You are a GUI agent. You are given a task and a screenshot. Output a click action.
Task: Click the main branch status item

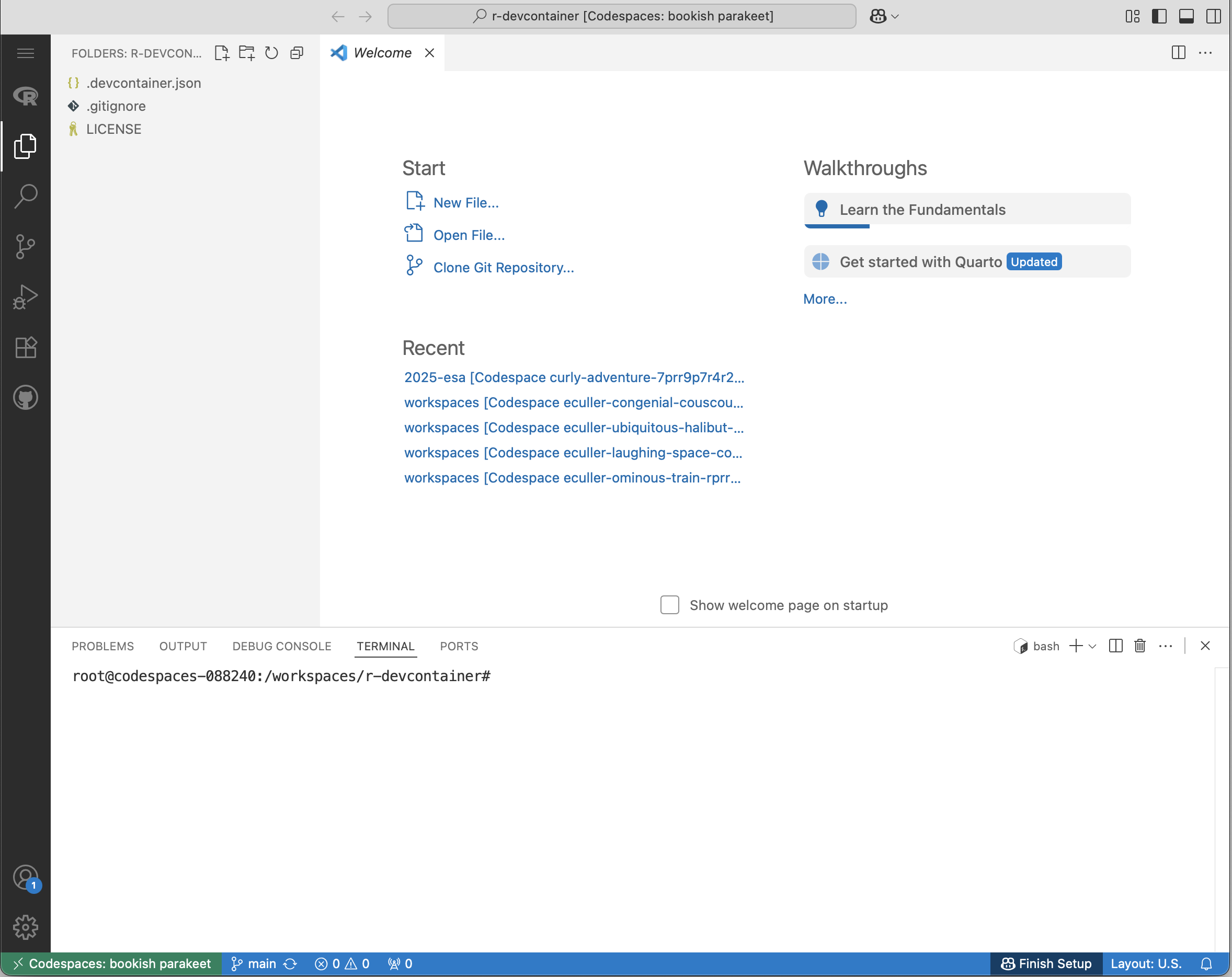[x=253, y=964]
